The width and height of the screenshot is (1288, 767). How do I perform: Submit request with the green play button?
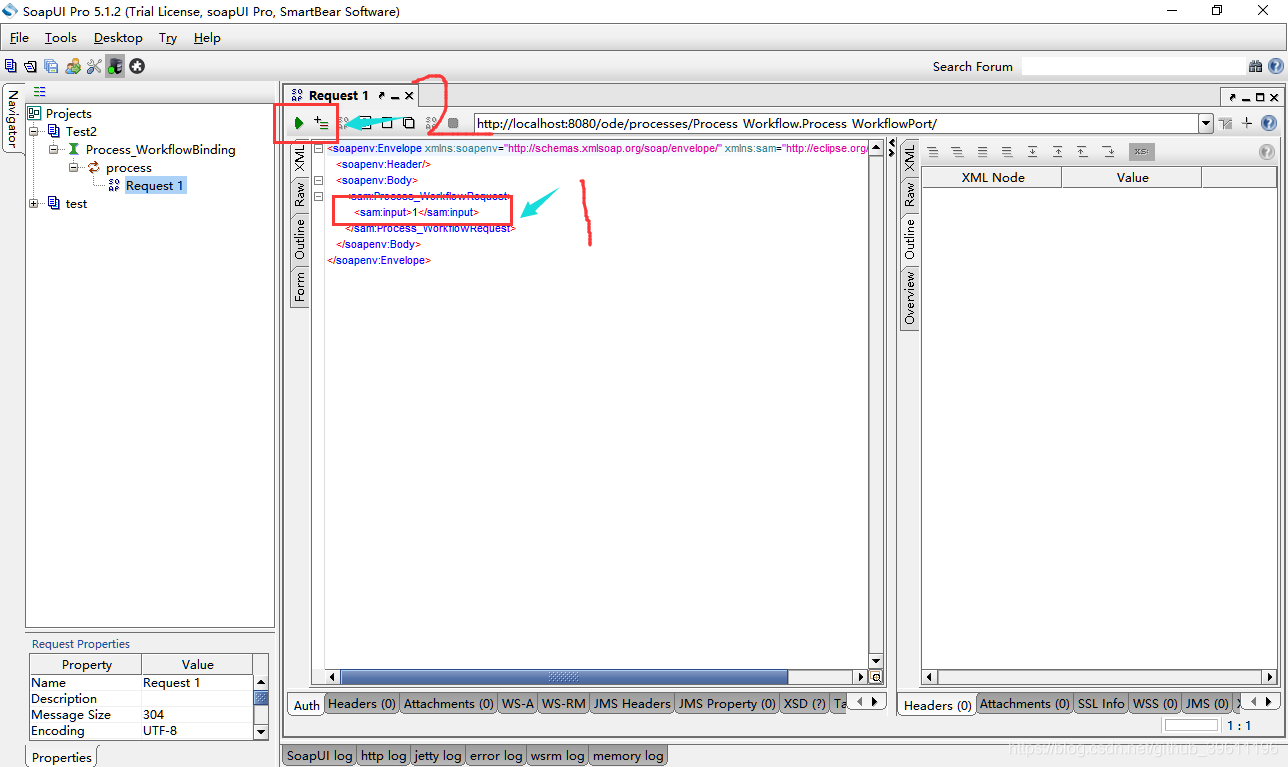(298, 123)
